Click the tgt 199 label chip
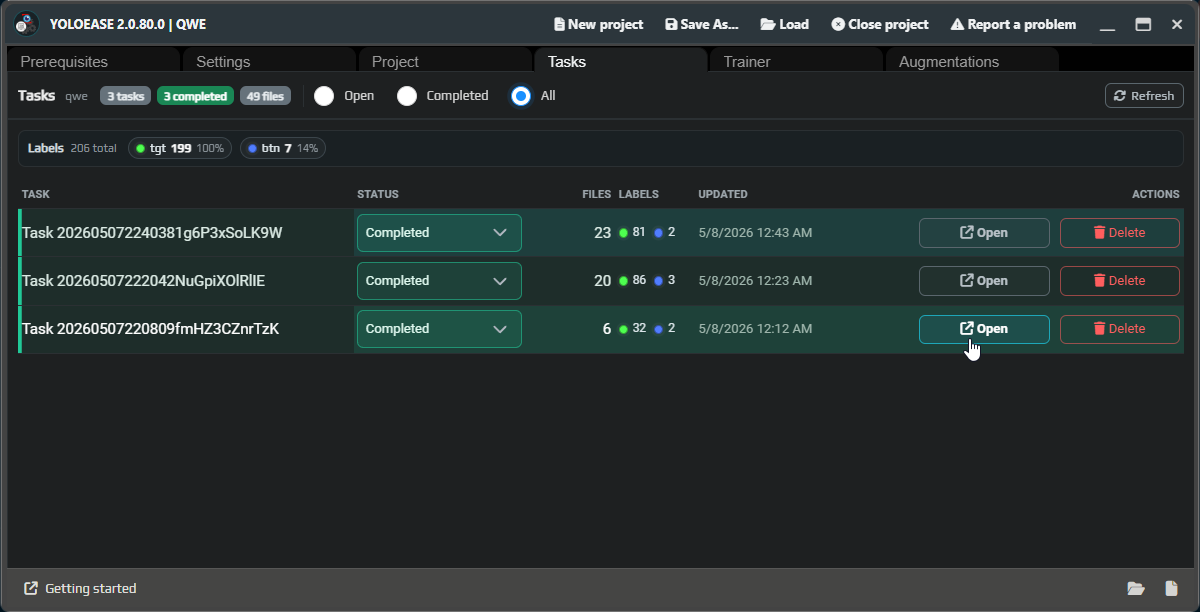 (x=180, y=148)
